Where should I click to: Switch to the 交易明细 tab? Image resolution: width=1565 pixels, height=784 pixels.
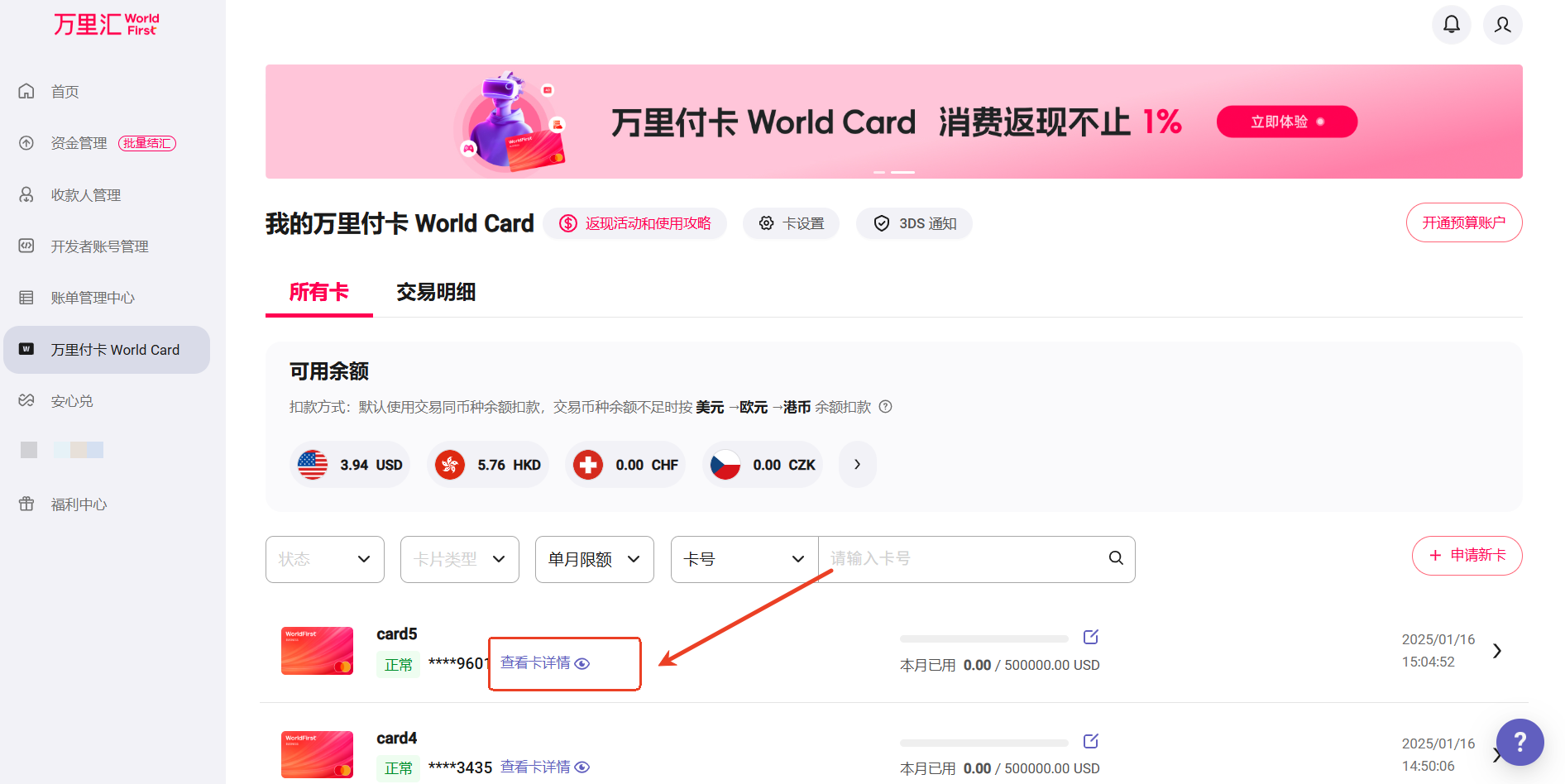coord(436,292)
